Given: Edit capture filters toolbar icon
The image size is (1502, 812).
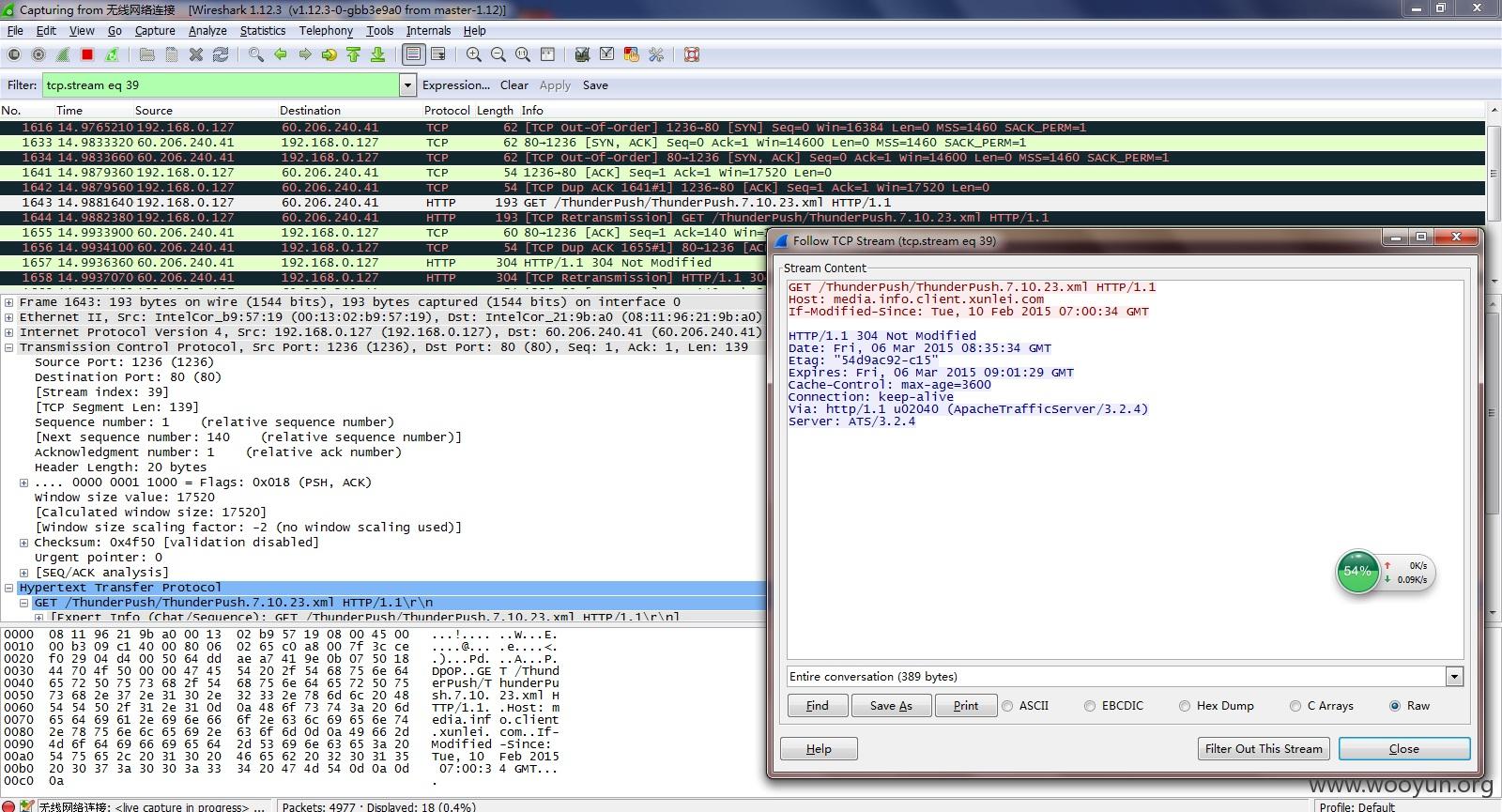Looking at the screenshot, I should (x=582, y=54).
